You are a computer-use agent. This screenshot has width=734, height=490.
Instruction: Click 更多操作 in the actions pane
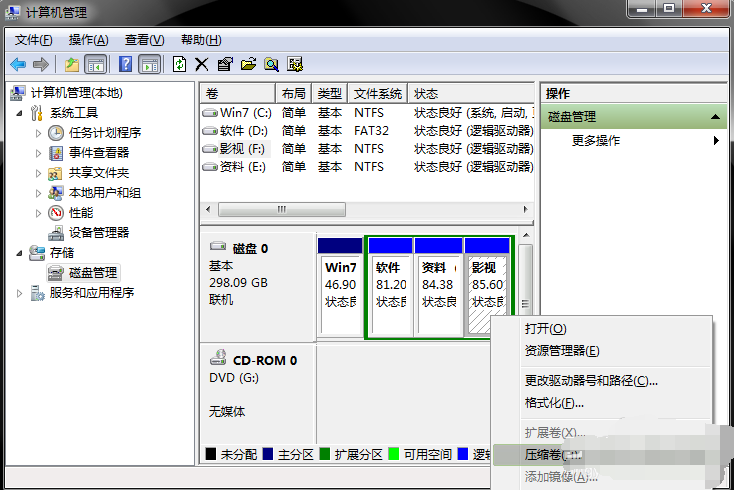(x=596, y=141)
